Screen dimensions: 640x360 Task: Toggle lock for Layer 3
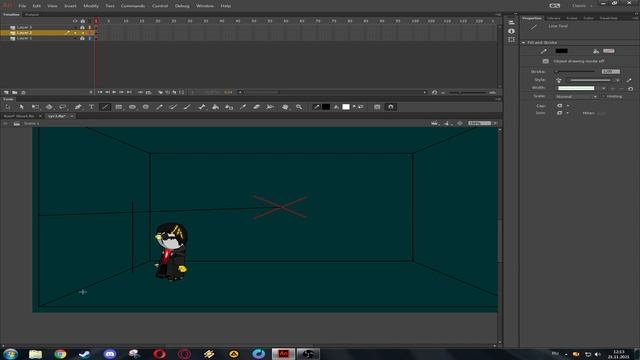(x=82, y=27)
